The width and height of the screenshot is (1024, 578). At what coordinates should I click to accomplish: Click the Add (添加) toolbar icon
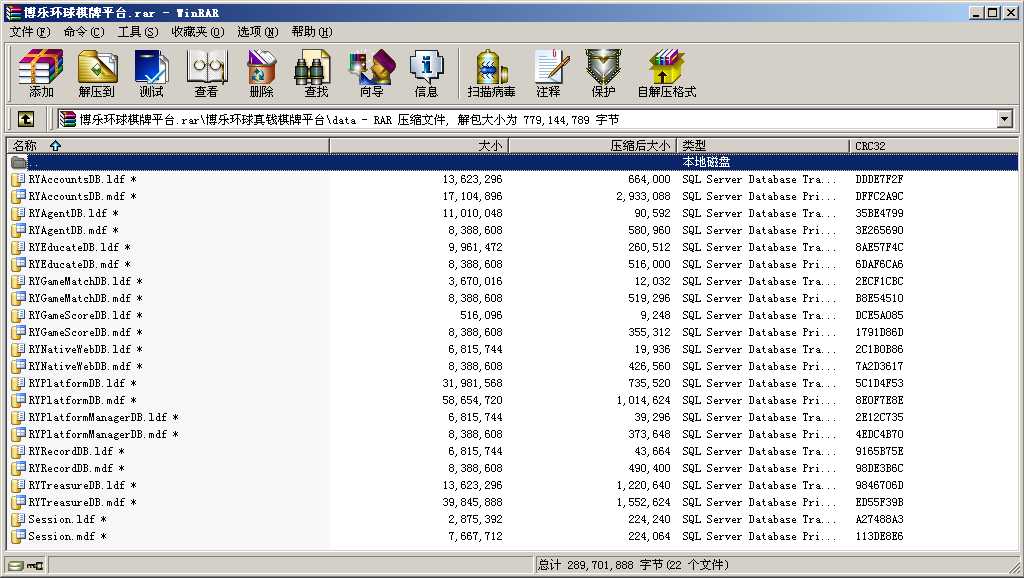tap(40, 73)
